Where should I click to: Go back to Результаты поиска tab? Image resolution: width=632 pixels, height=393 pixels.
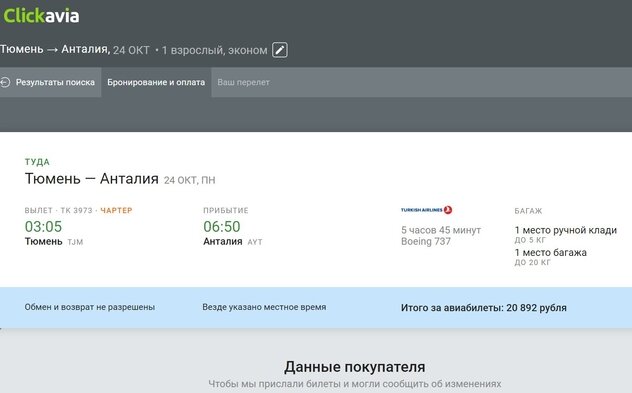pyautogui.click(x=50, y=82)
